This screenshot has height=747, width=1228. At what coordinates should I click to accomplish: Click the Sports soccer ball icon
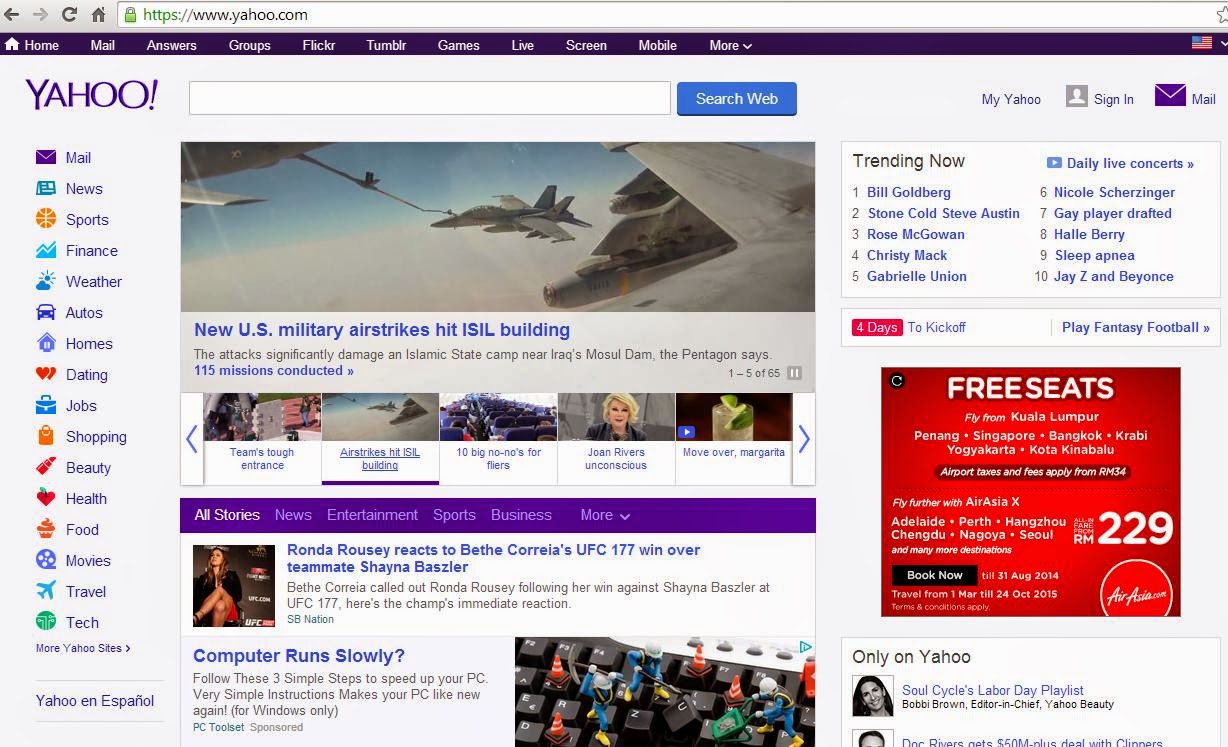45,219
